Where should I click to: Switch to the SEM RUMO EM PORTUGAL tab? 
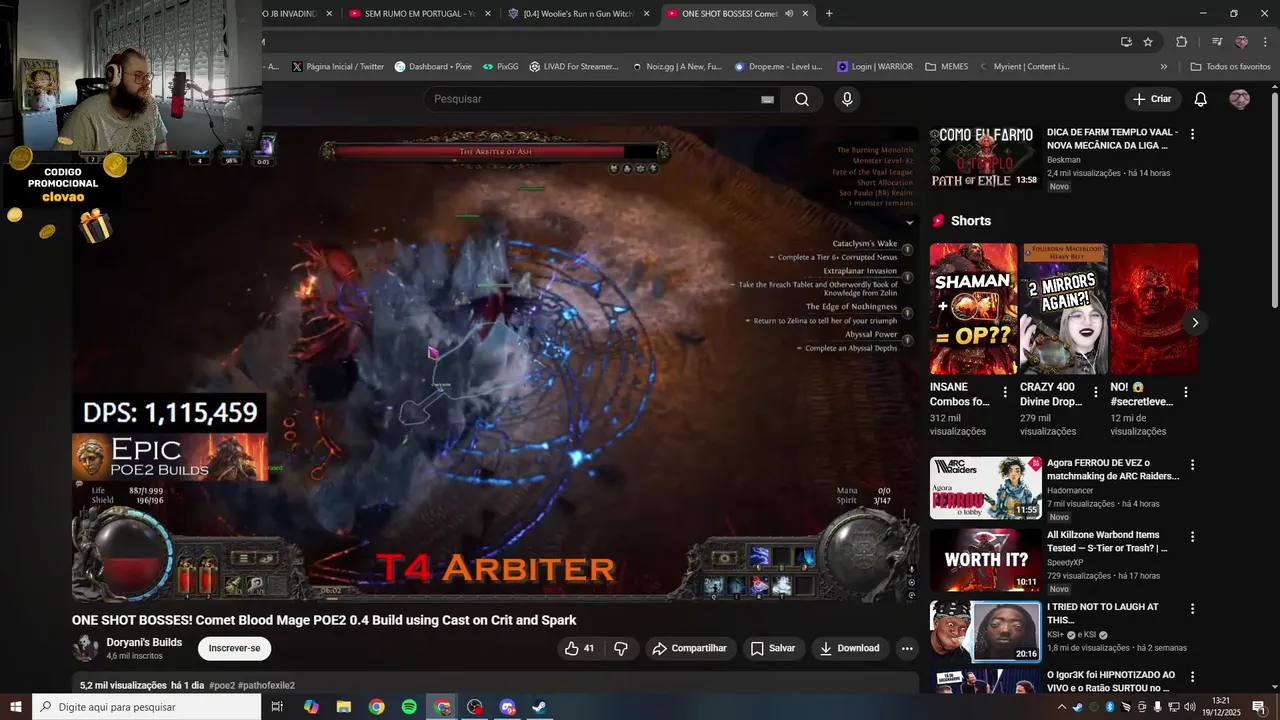tap(419, 13)
